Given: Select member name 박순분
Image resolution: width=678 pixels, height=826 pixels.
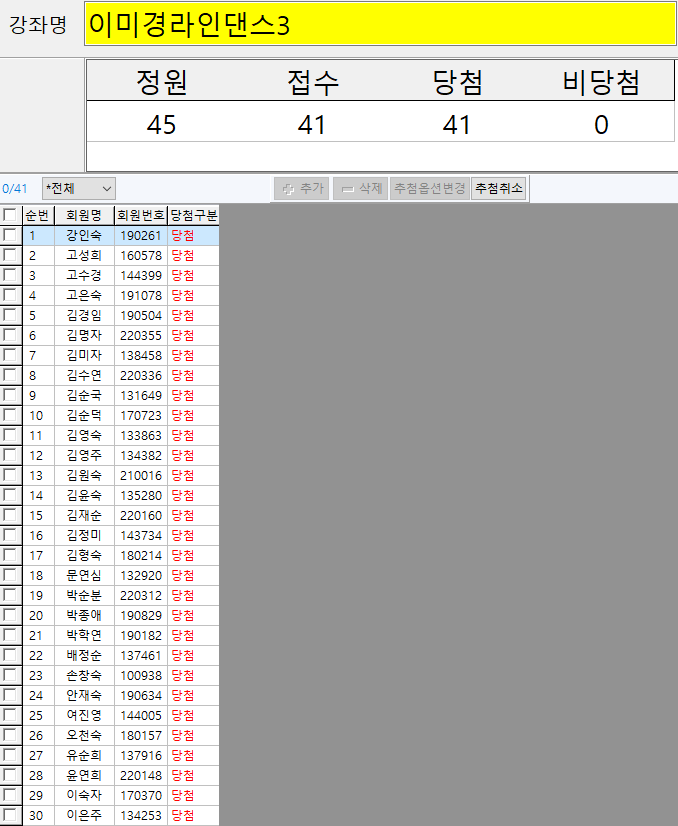Looking at the screenshot, I should click(x=84, y=596).
